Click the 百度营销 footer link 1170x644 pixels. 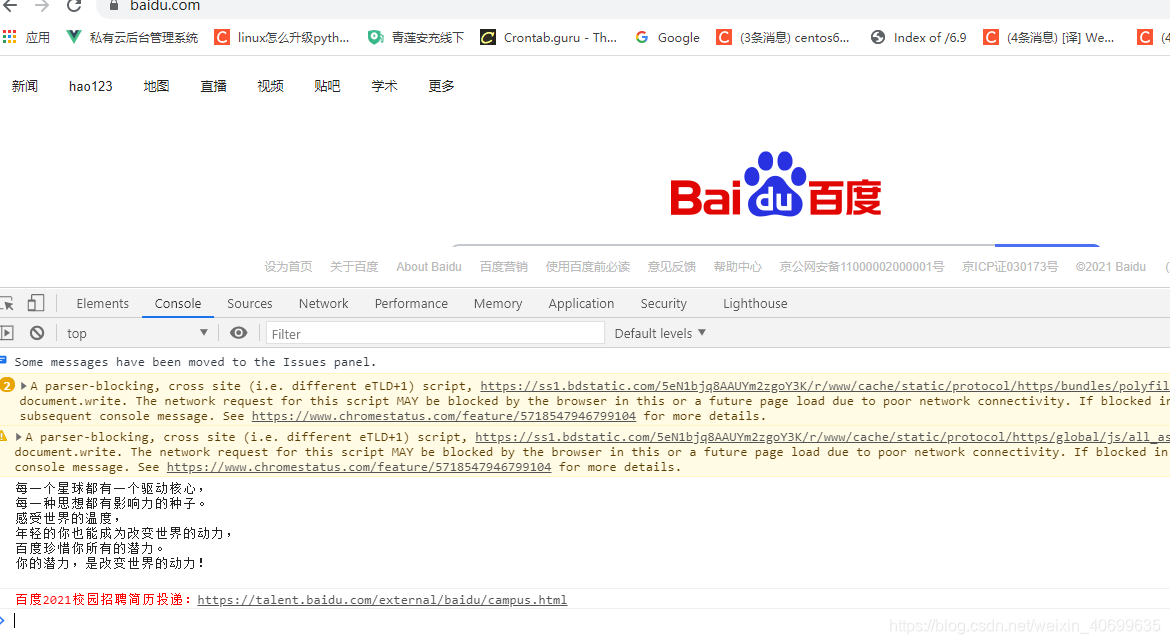pyautogui.click(x=504, y=267)
